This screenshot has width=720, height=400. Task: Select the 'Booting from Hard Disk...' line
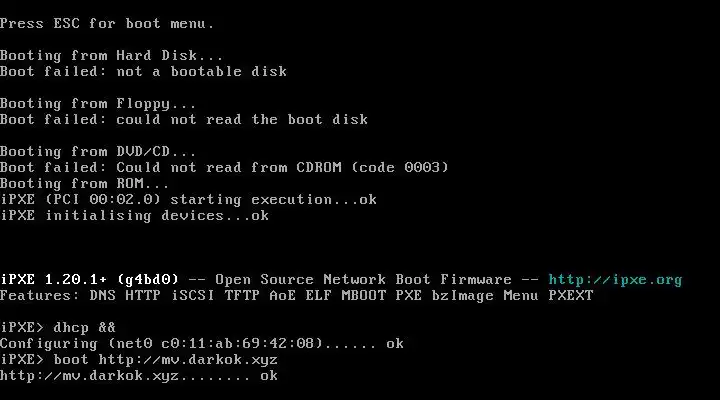[112, 56]
